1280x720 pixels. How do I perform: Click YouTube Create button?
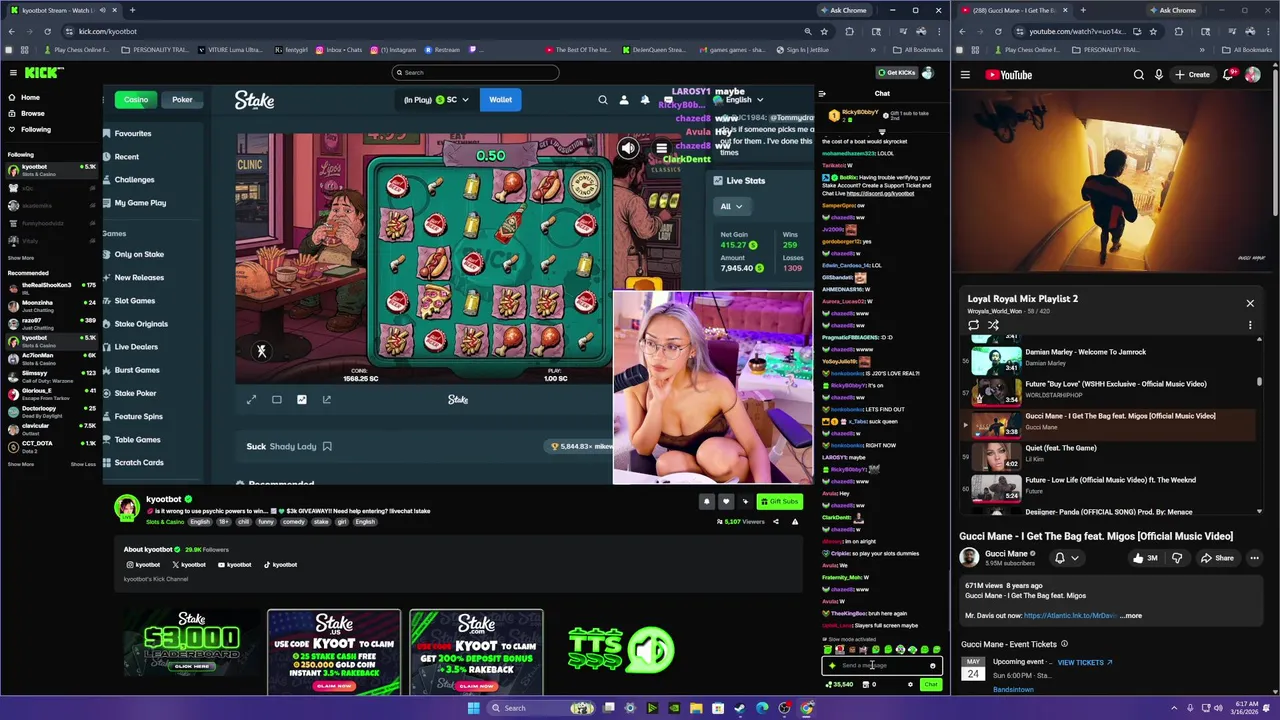1193,75
